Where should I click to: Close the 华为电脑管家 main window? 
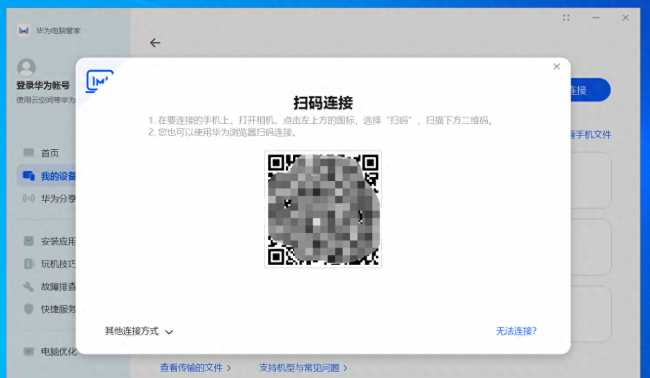(x=626, y=17)
